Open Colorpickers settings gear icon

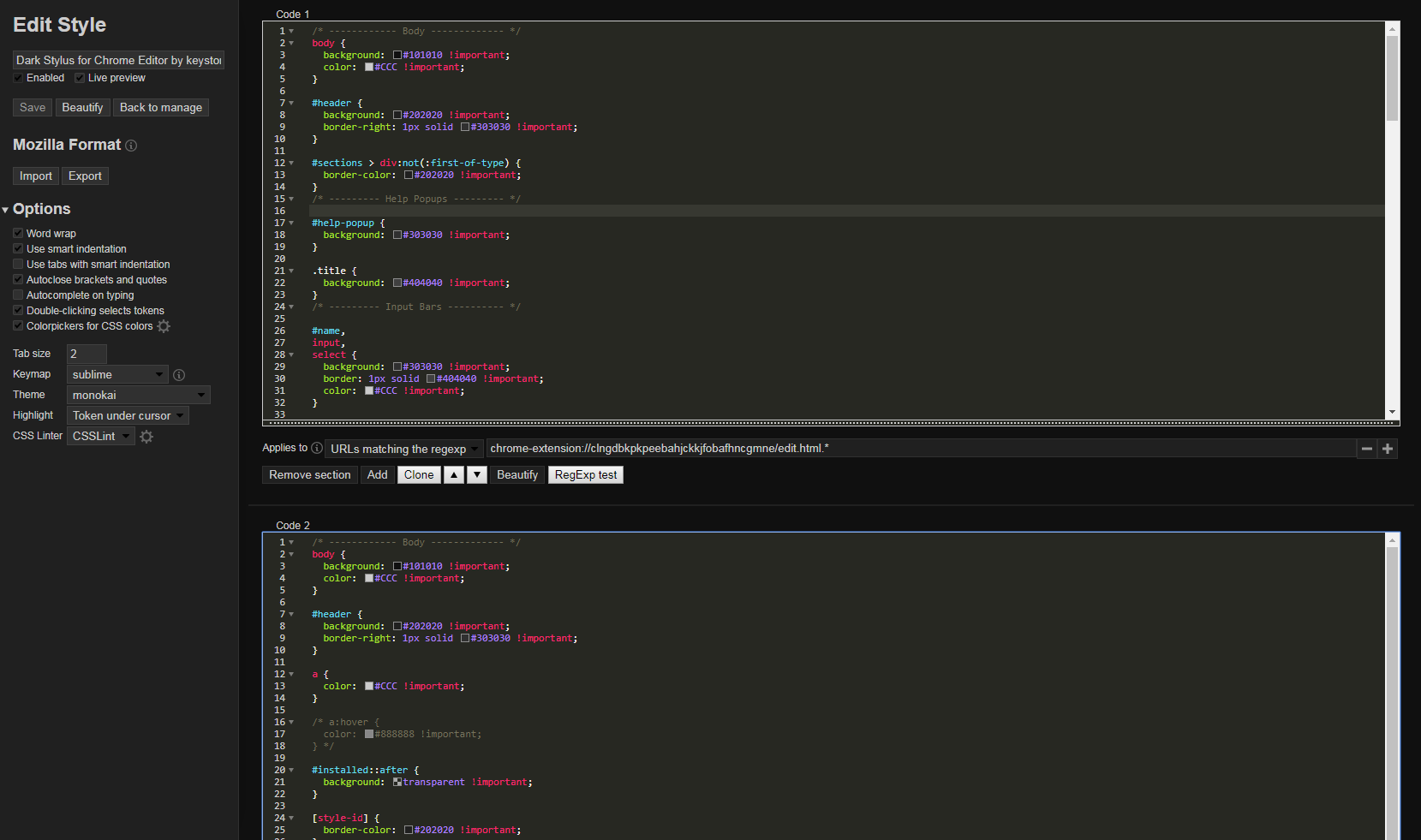tap(164, 326)
